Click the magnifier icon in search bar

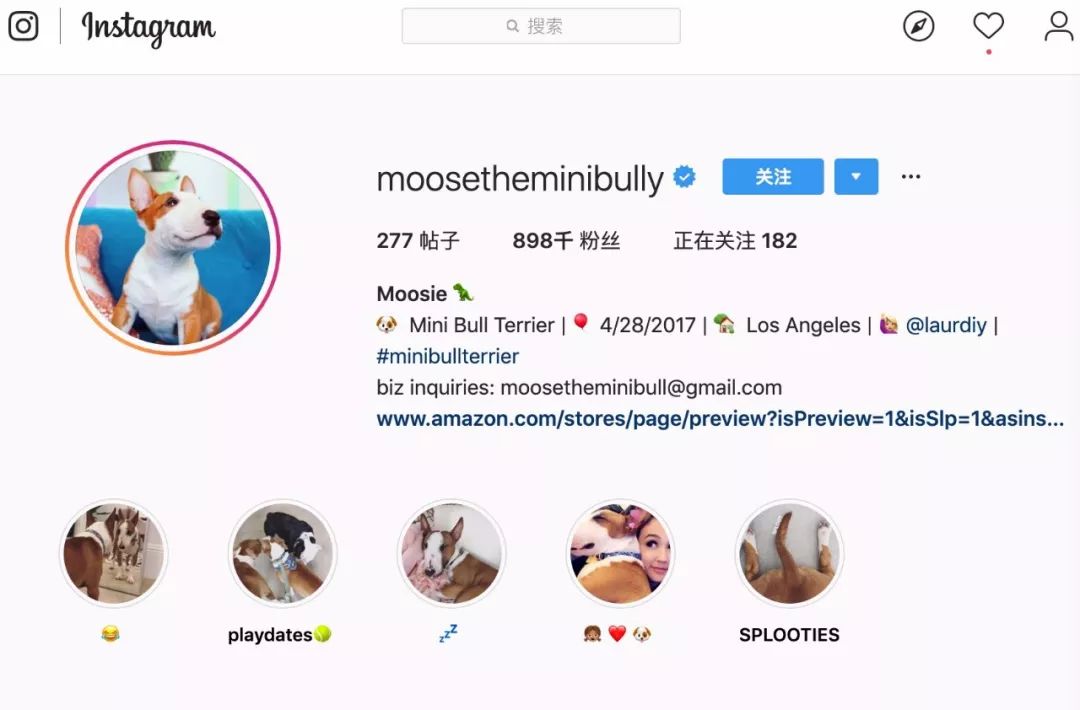(x=512, y=26)
